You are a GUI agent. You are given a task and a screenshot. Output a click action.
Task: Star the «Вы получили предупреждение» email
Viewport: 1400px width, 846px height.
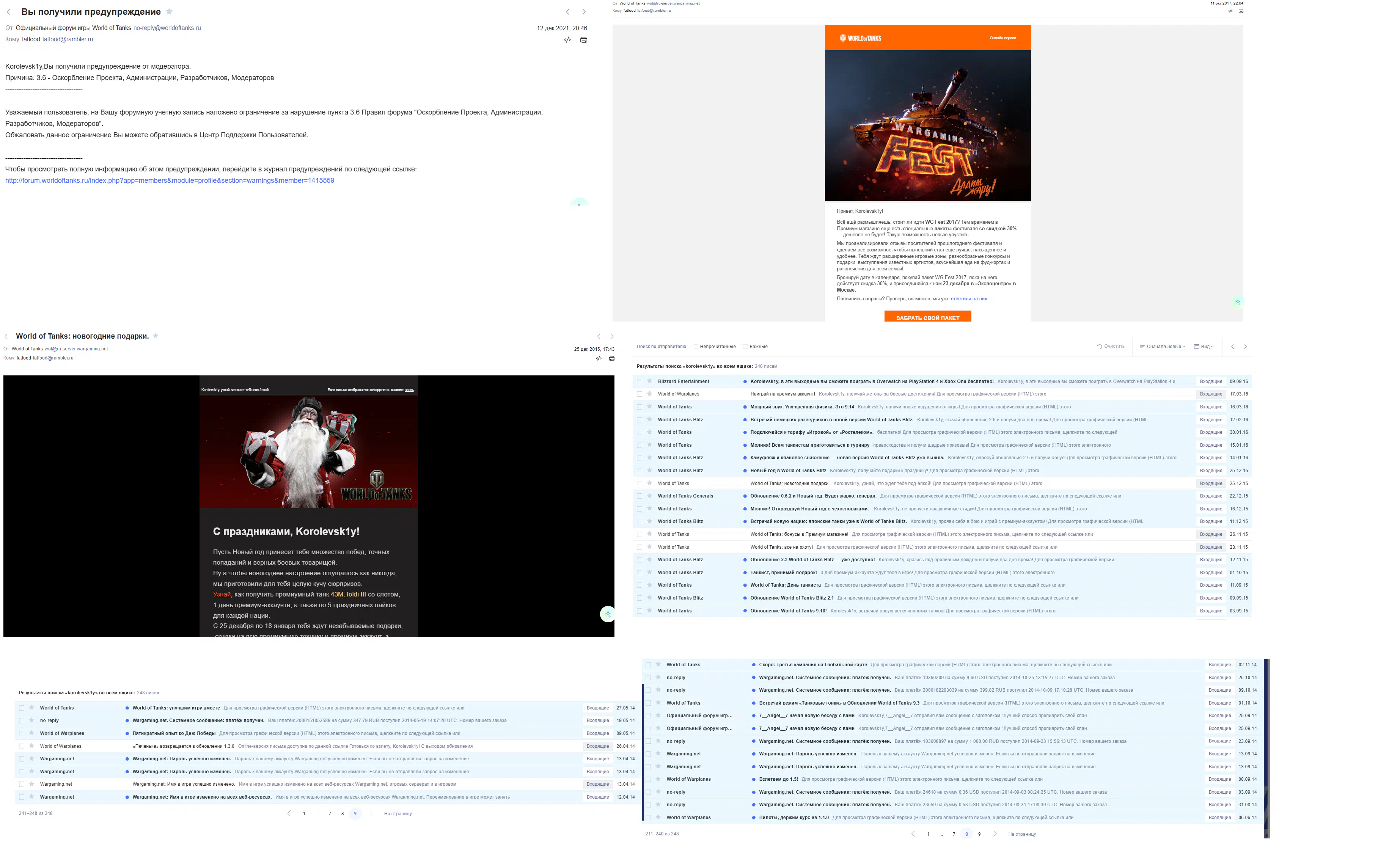(169, 11)
